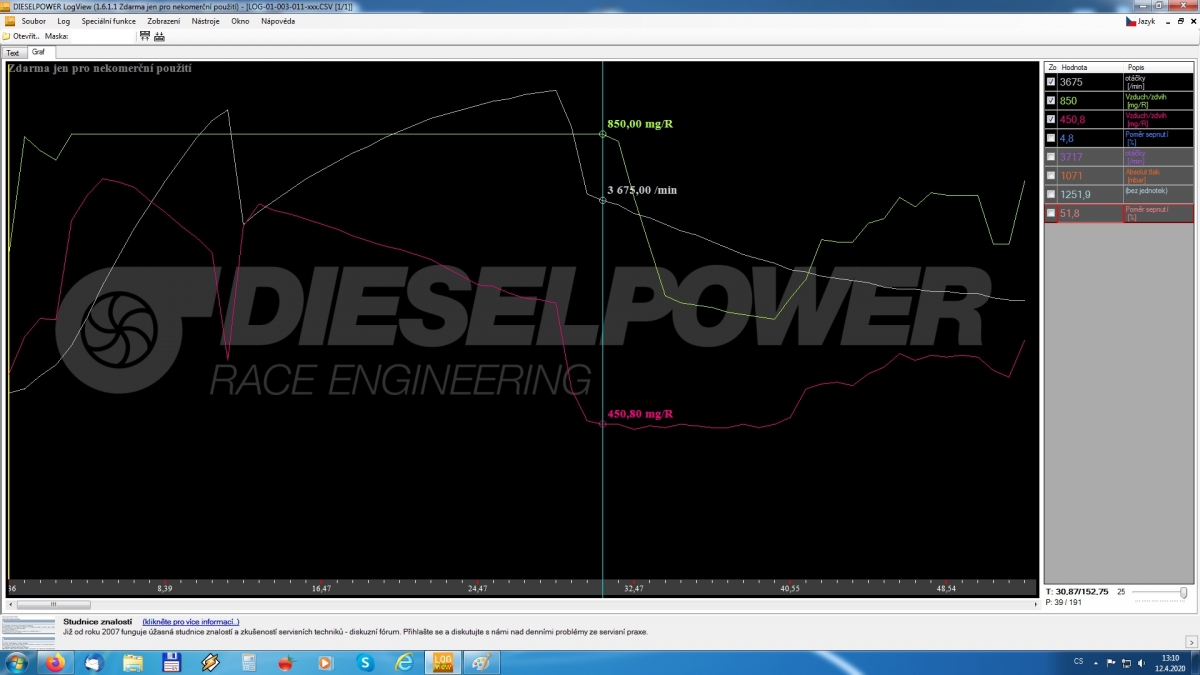Click into the Maska input field

coord(102,36)
